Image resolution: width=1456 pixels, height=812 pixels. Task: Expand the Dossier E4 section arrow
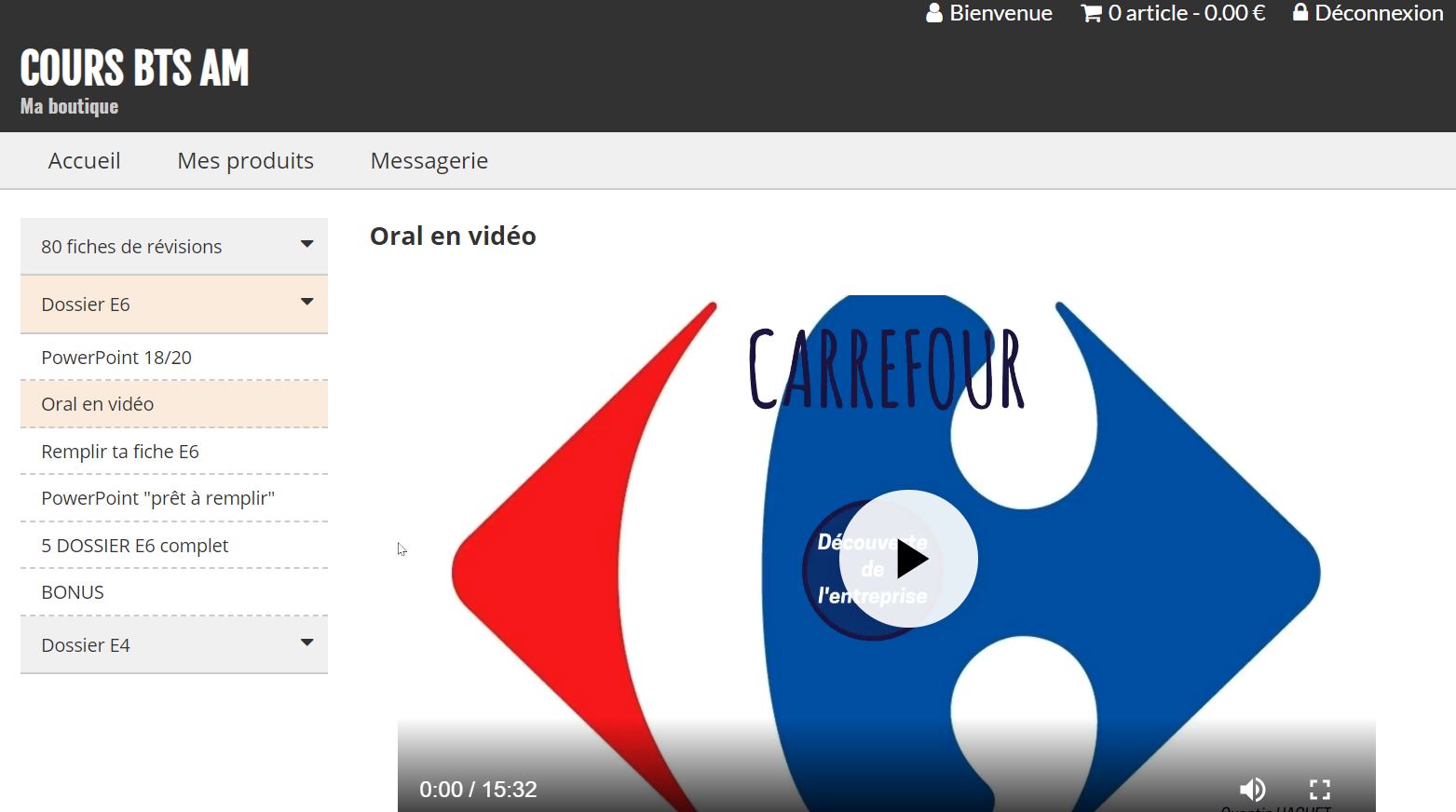click(x=306, y=643)
